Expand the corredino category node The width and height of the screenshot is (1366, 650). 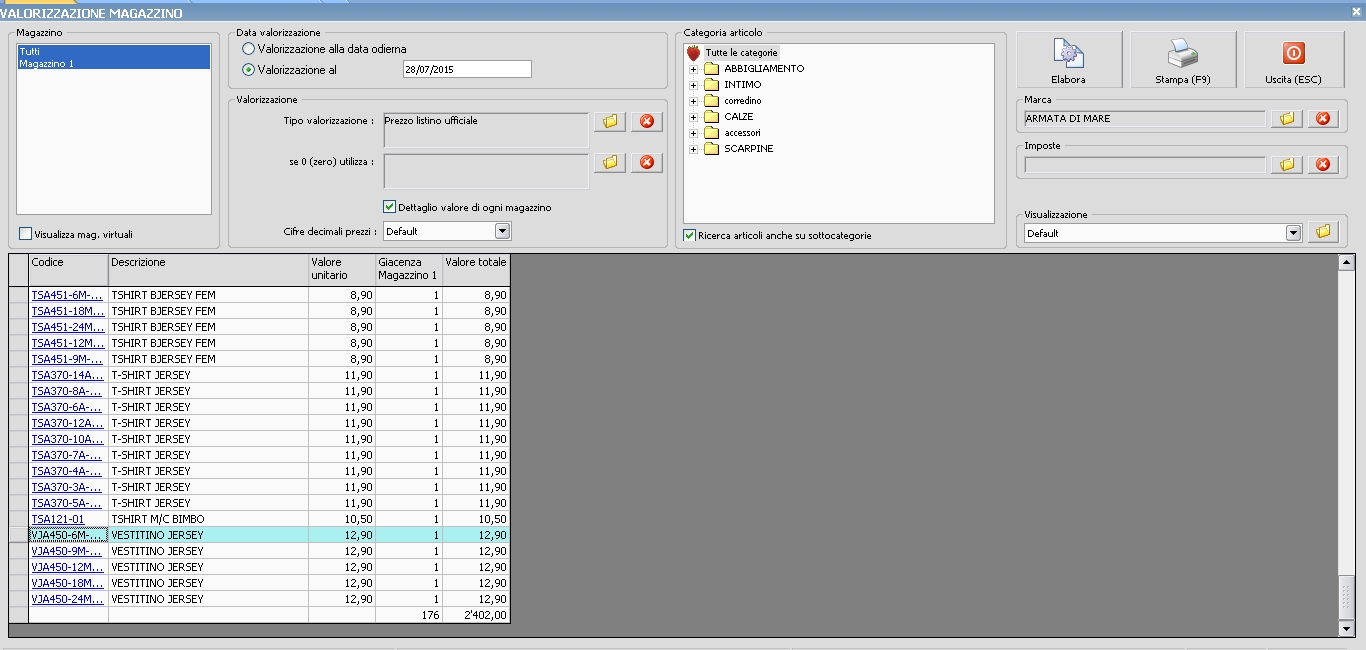pos(693,101)
